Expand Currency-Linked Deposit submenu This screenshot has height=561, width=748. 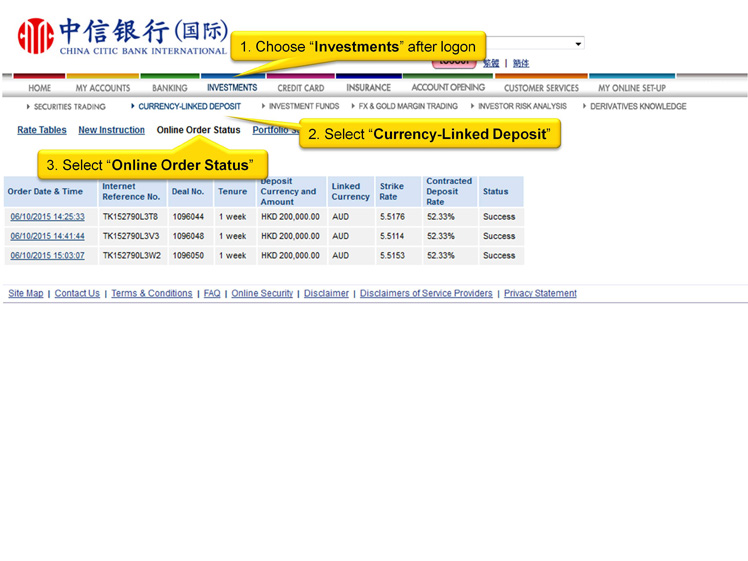point(188,107)
